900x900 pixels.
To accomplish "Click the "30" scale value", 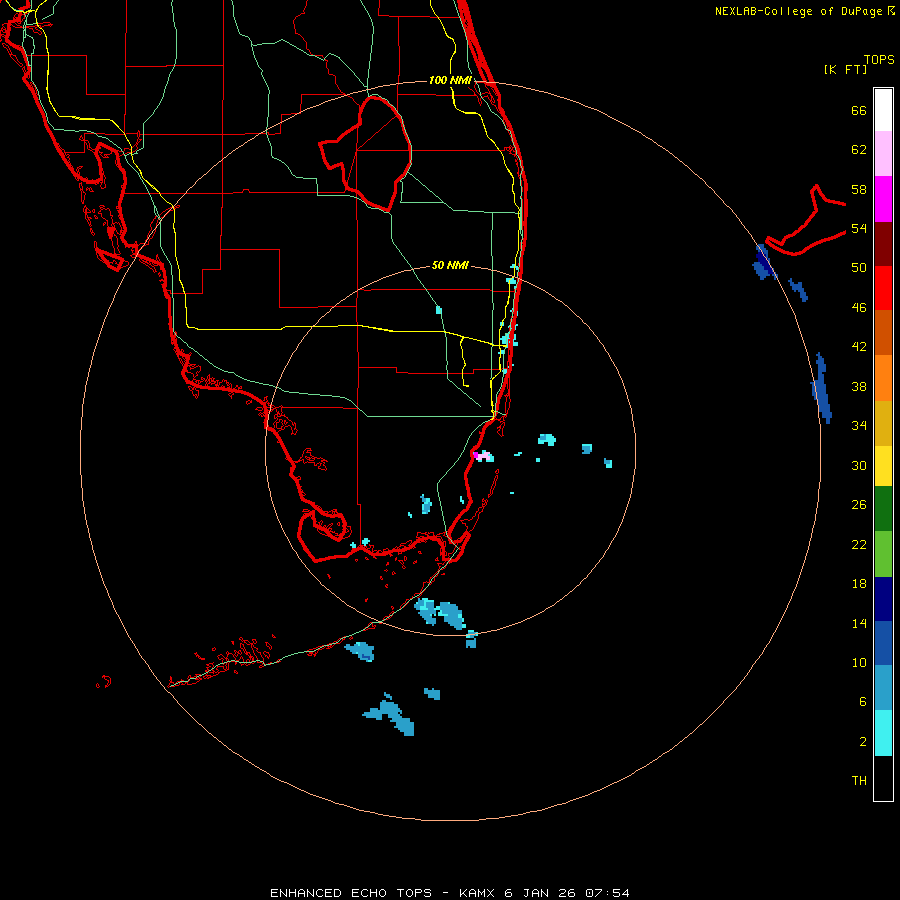I will pyautogui.click(x=859, y=465).
